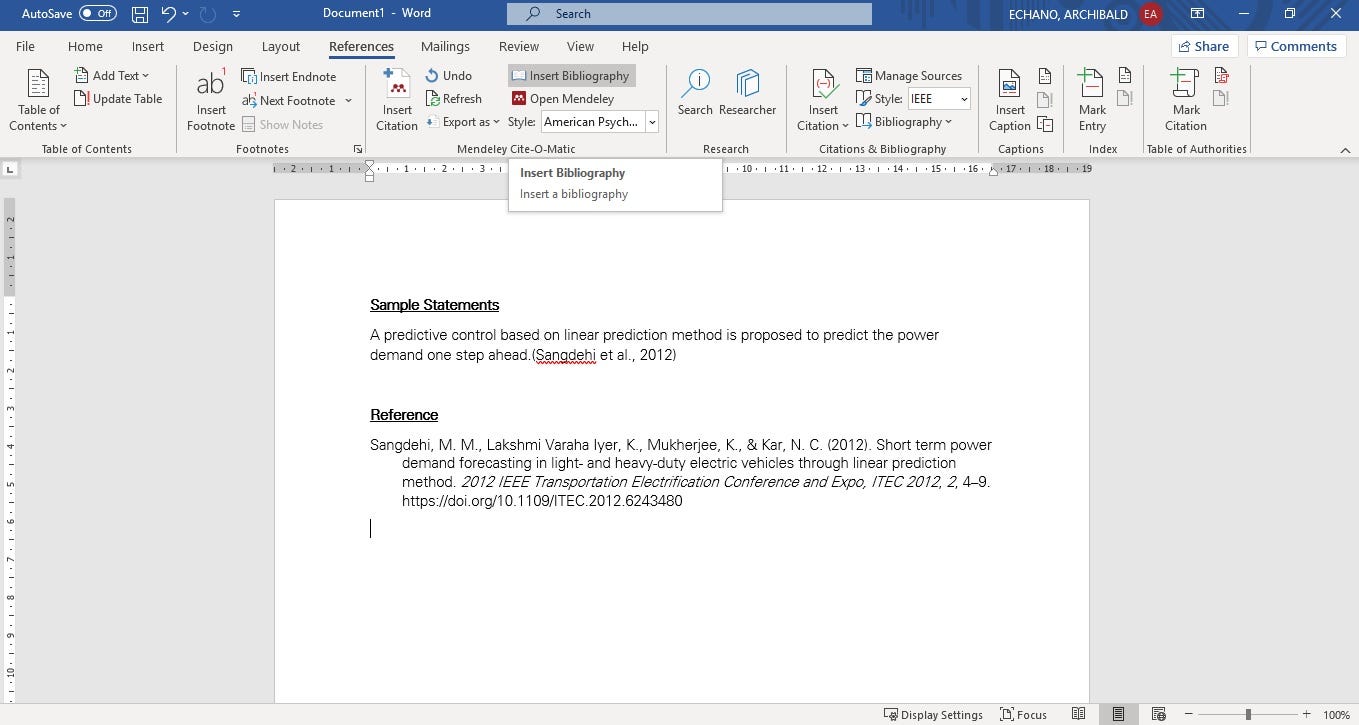The height and width of the screenshot is (725, 1359).
Task: Click the 100% zoom level
Action: point(1337,715)
